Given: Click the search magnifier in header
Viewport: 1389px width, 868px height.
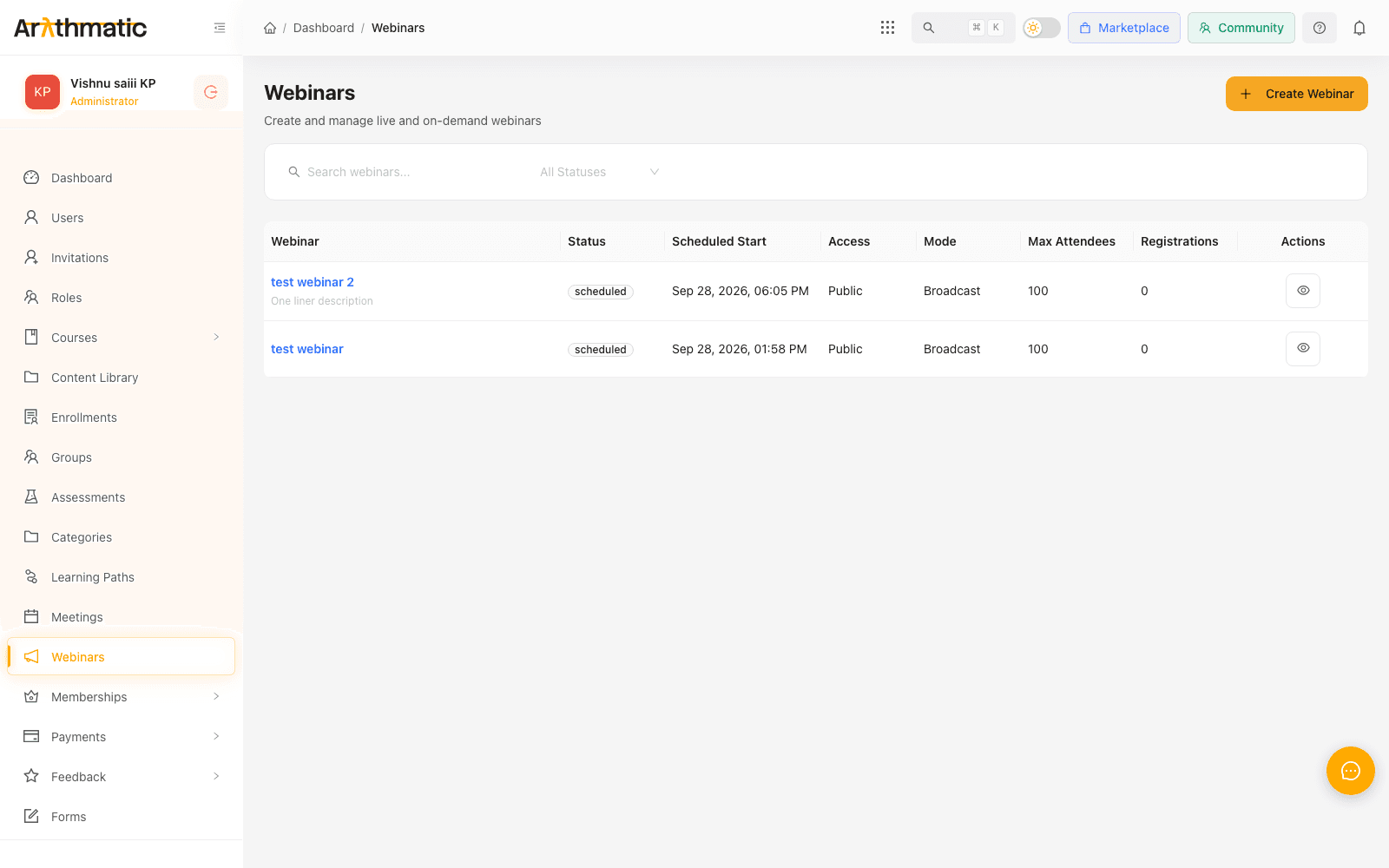Looking at the screenshot, I should [x=929, y=28].
